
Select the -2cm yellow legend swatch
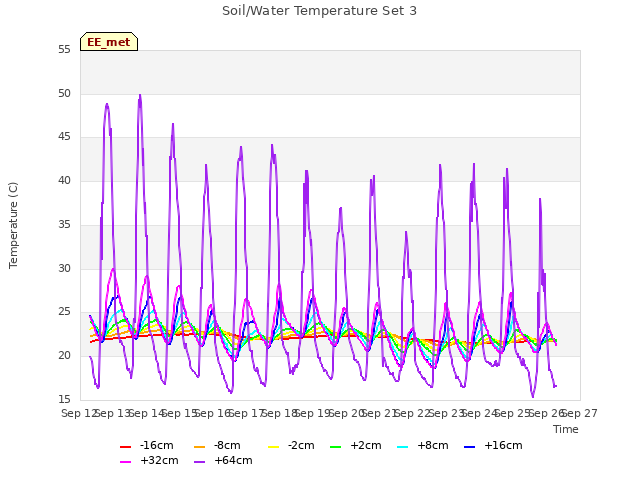(x=273, y=447)
